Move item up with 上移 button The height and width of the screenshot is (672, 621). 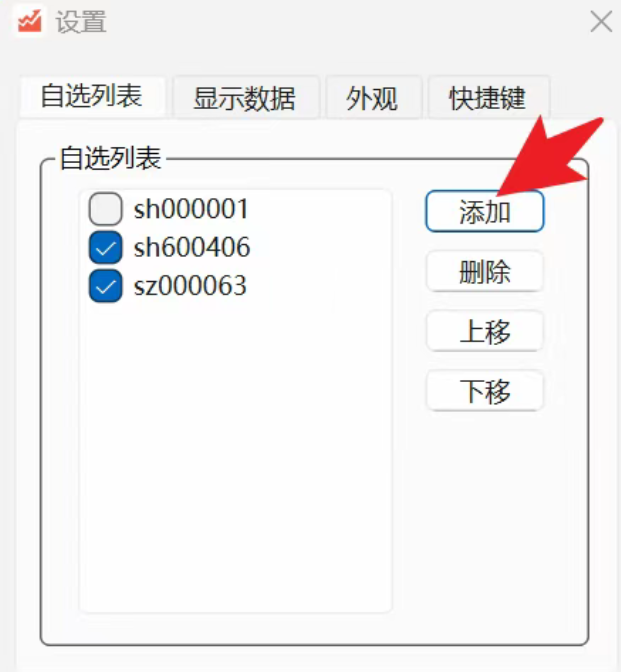click(x=485, y=331)
